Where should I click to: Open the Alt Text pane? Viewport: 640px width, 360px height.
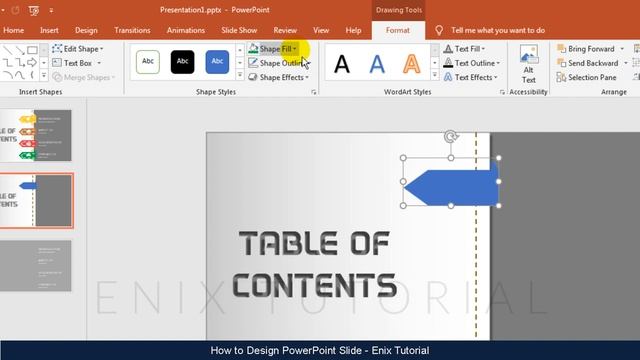pos(528,64)
